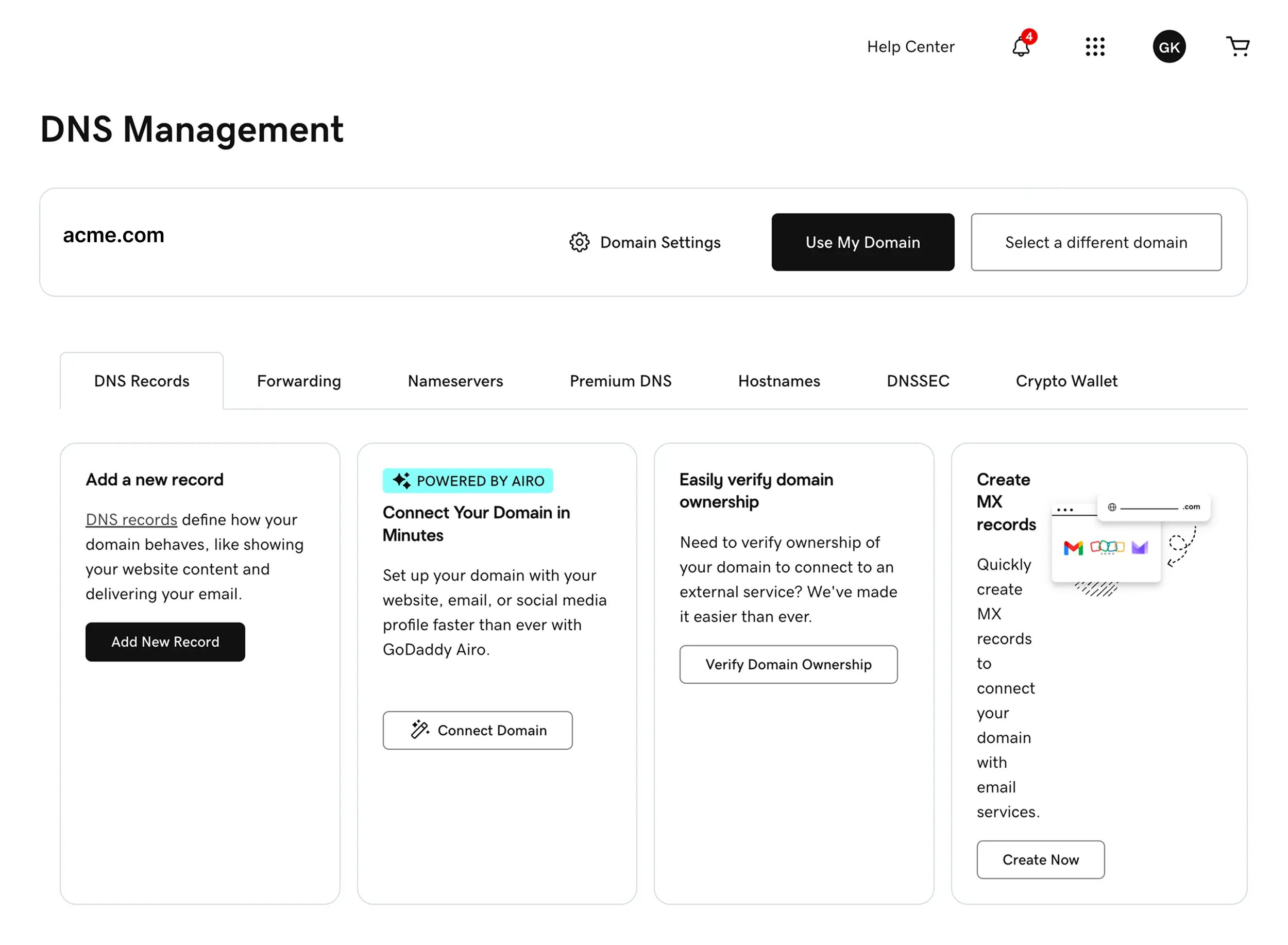Click Connect Your Domain in Minutes heading
The height and width of the screenshot is (945, 1288).
pyautogui.click(x=477, y=524)
